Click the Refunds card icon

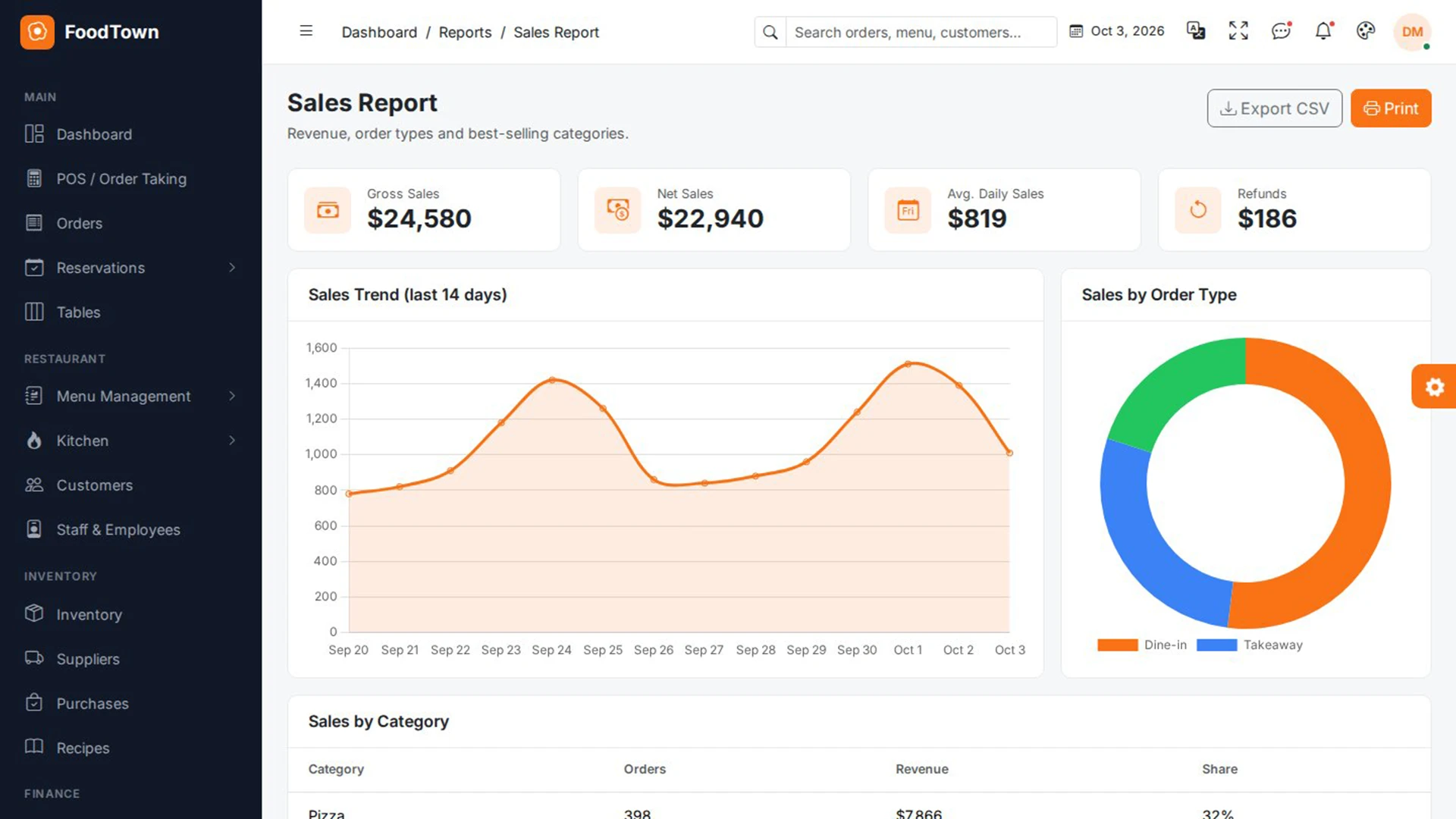(x=1198, y=210)
